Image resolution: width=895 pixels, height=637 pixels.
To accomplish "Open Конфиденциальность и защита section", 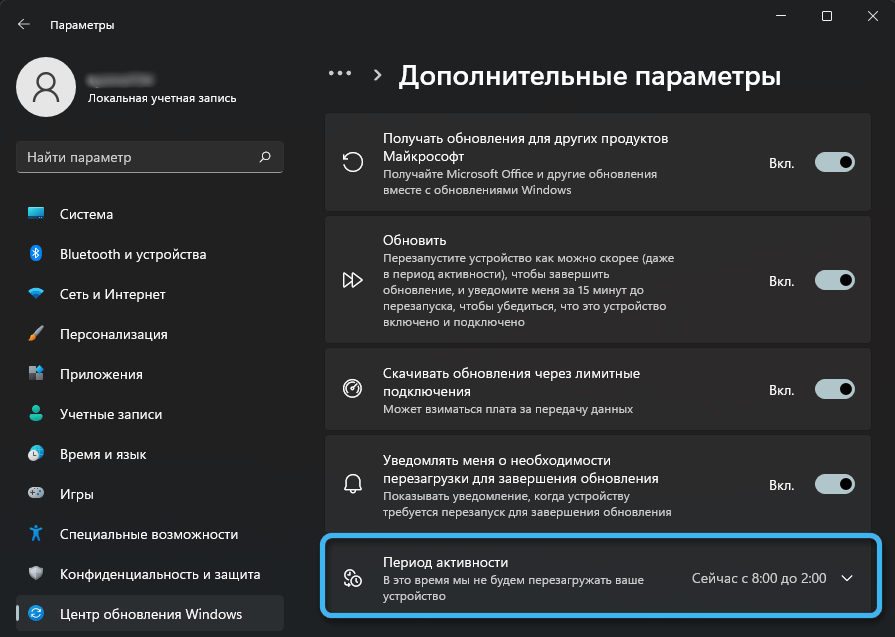I will (159, 574).
